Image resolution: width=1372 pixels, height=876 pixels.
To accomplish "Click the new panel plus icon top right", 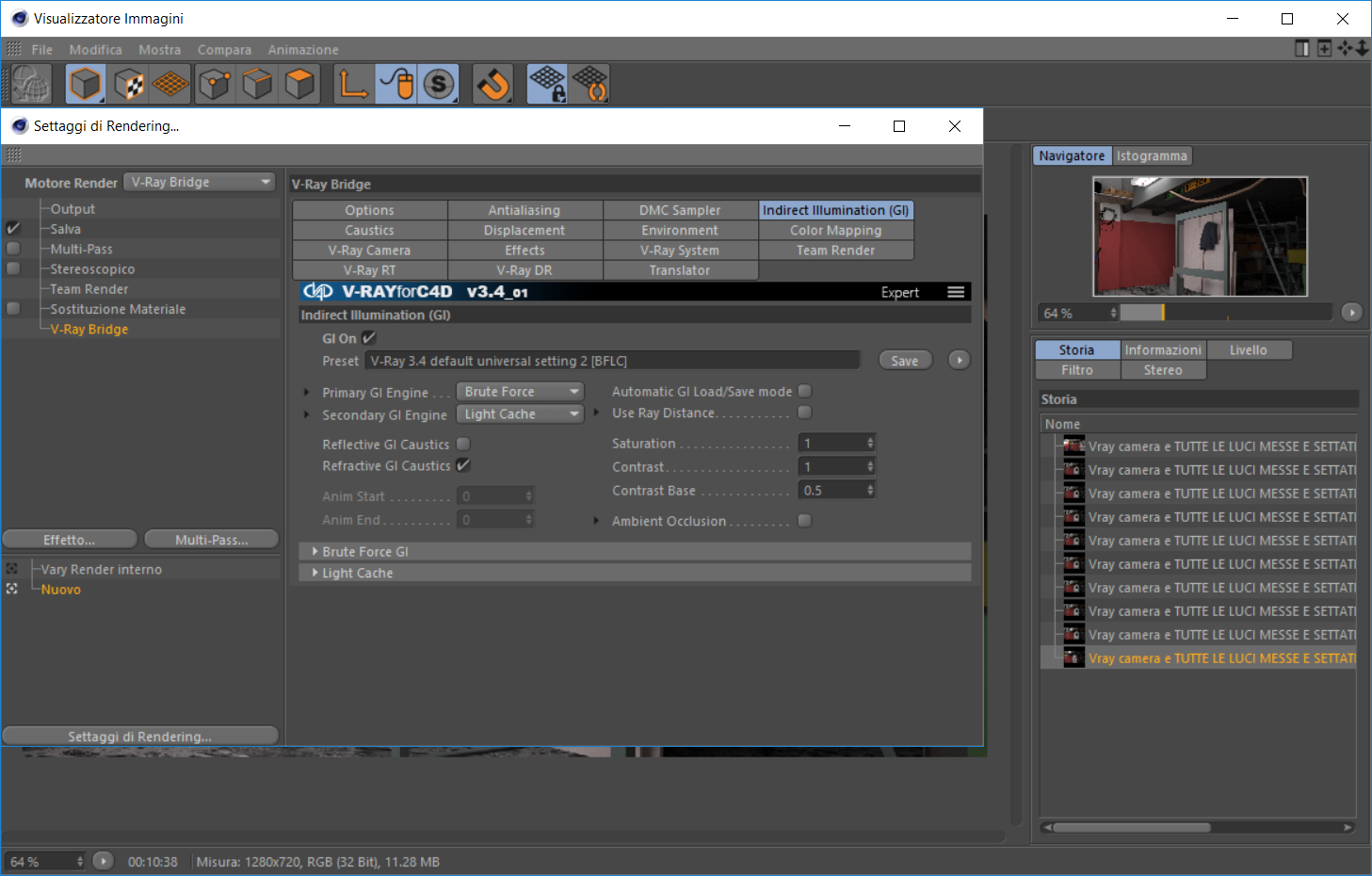I will tap(1324, 48).
